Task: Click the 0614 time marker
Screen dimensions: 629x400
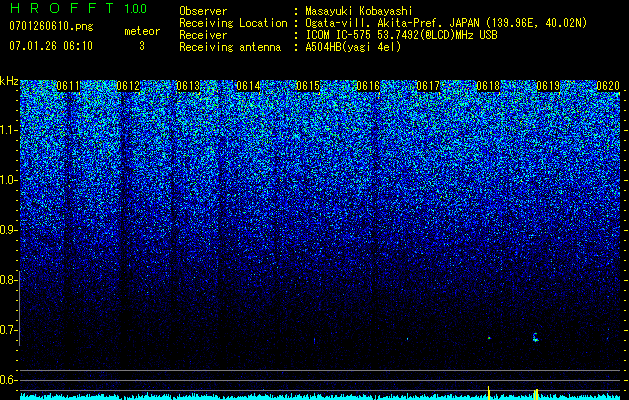Action: (x=248, y=86)
